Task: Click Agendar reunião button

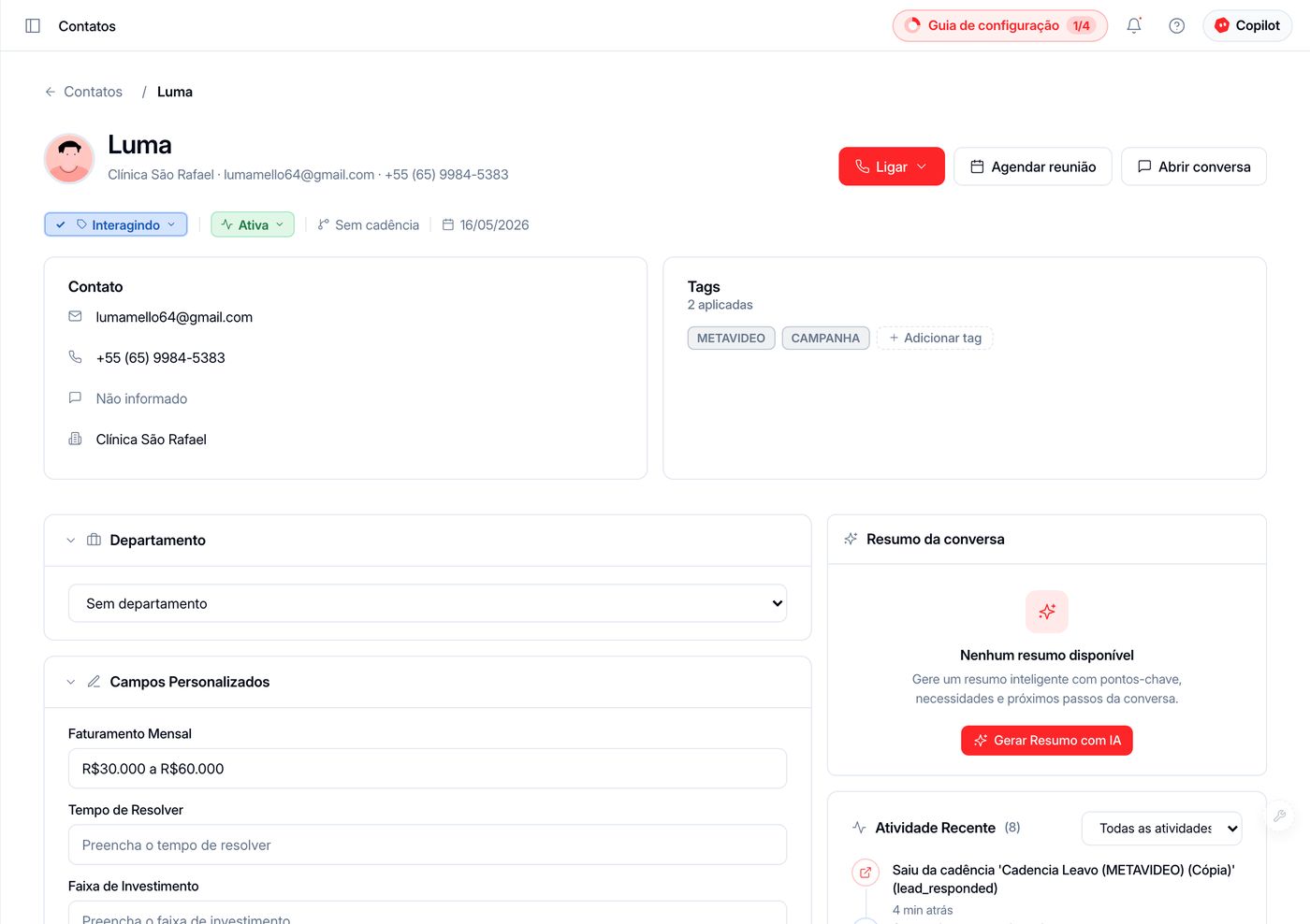Action: click(x=1033, y=166)
